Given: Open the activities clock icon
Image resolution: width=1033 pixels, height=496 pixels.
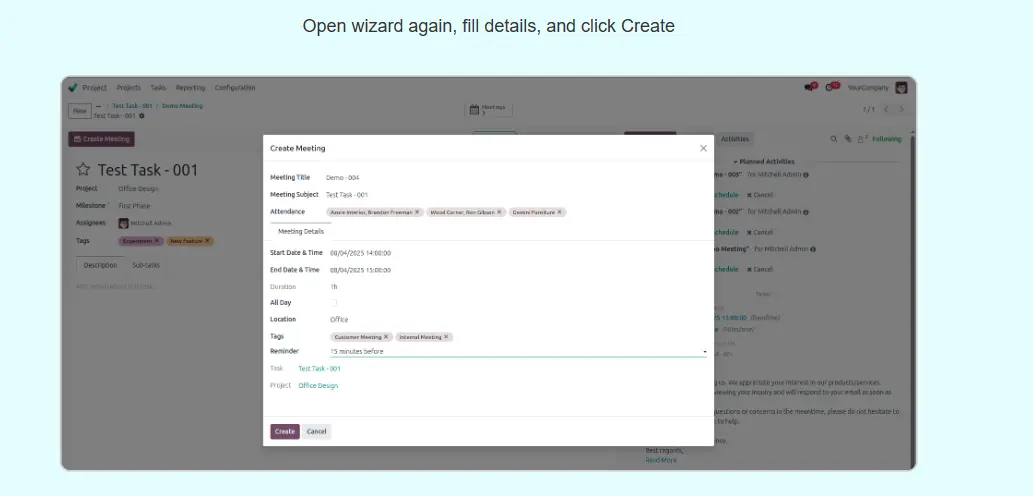Looking at the screenshot, I should click(x=830, y=88).
